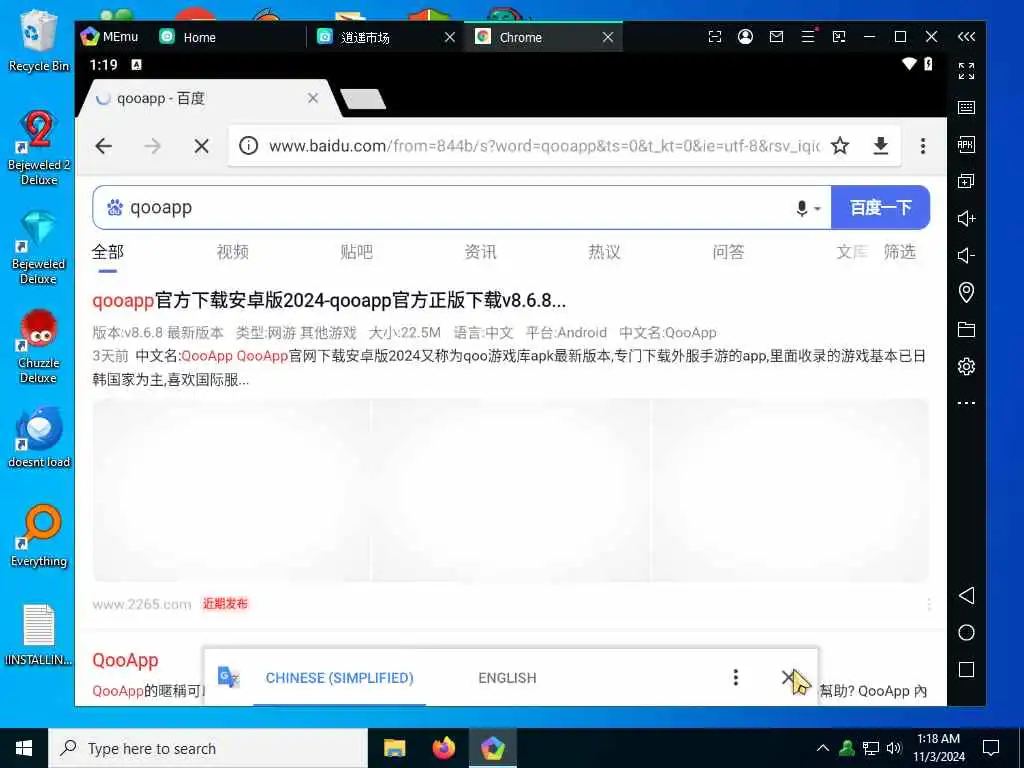Open the site info icon in the address bar
The width and height of the screenshot is (1024, 768).
(248, 146)
